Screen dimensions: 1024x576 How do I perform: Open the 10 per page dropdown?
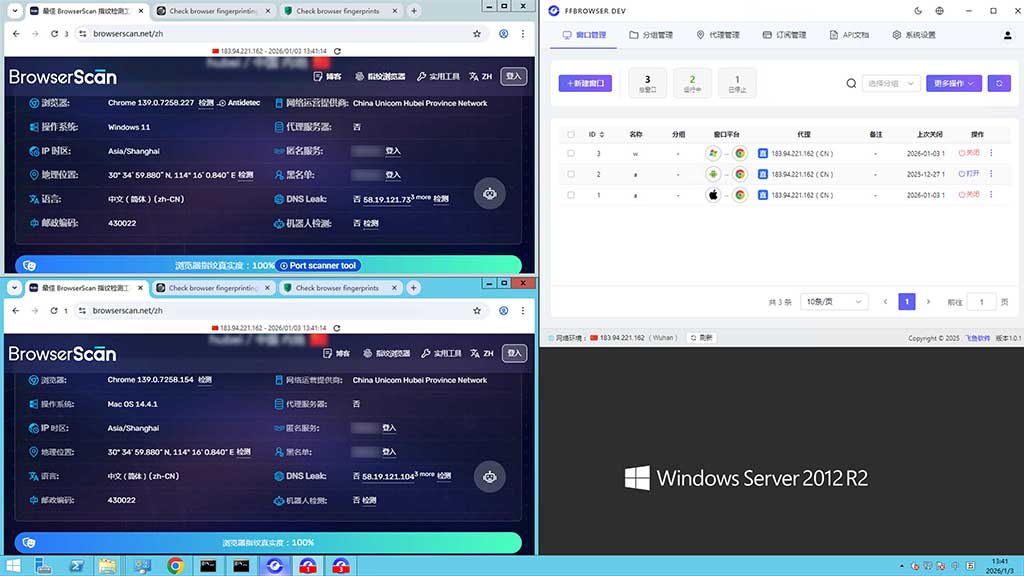pyautogui.click(x=833, y=302)
